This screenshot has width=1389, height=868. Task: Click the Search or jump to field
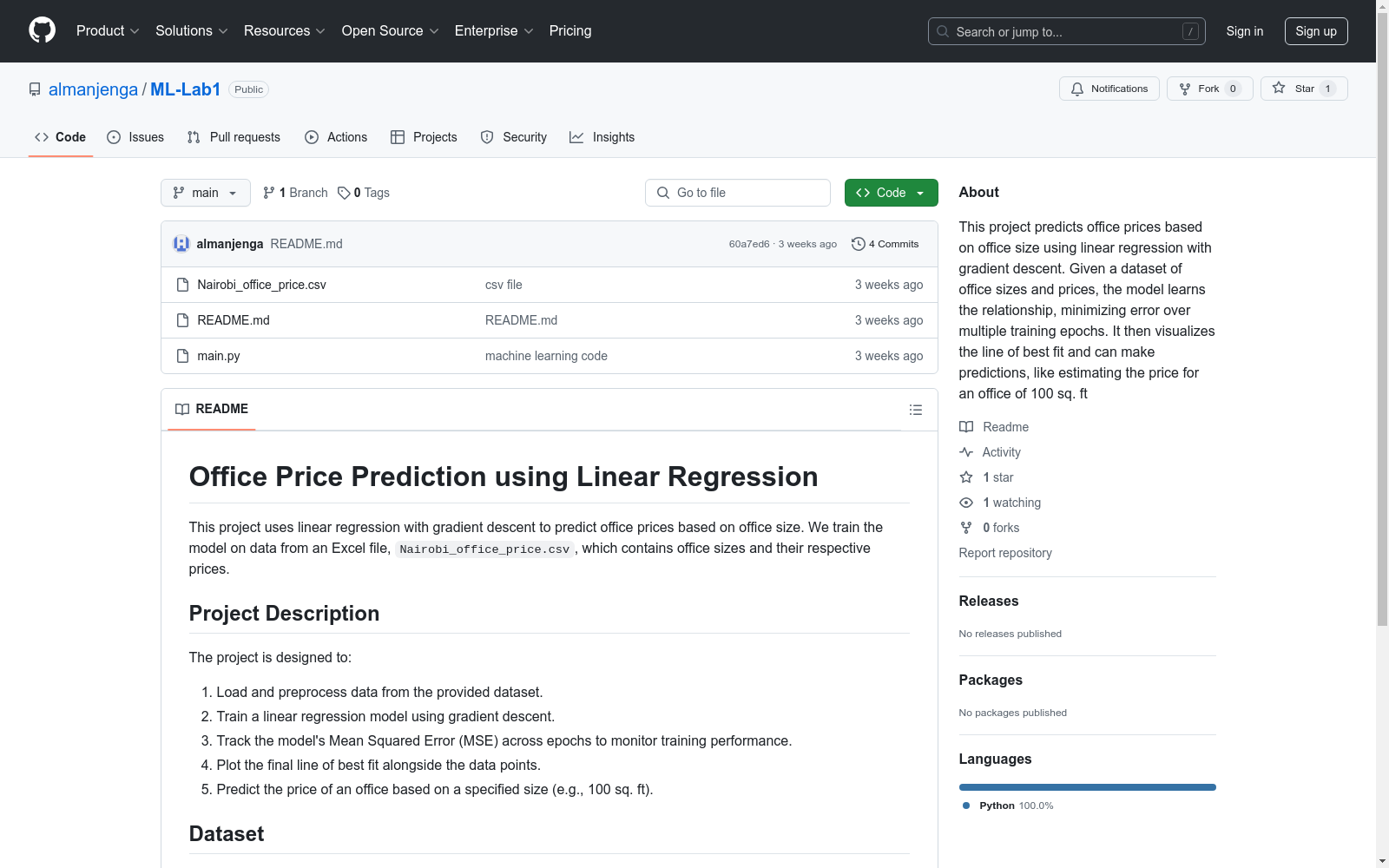pos(1067,31)
